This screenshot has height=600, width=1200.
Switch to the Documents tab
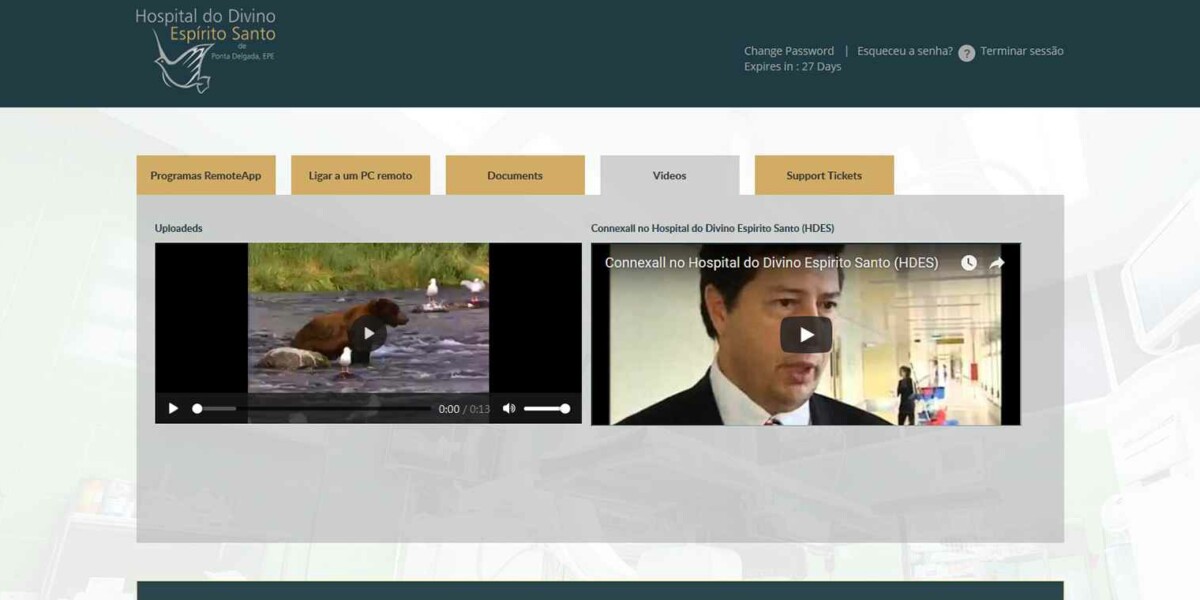click(x=515, y=175)
